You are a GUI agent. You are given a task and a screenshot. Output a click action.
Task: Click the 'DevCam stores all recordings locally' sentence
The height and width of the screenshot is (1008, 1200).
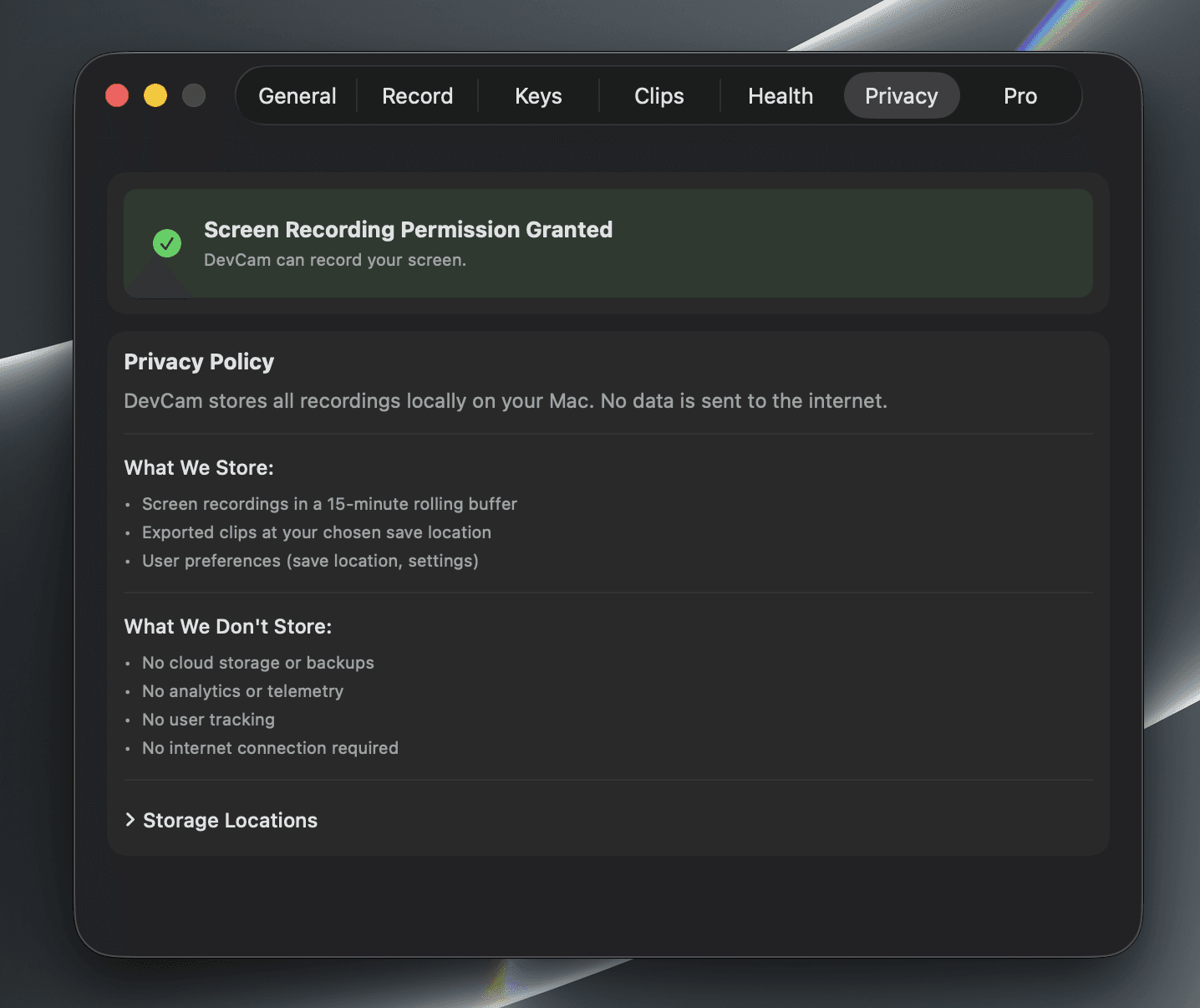[506, 401]
